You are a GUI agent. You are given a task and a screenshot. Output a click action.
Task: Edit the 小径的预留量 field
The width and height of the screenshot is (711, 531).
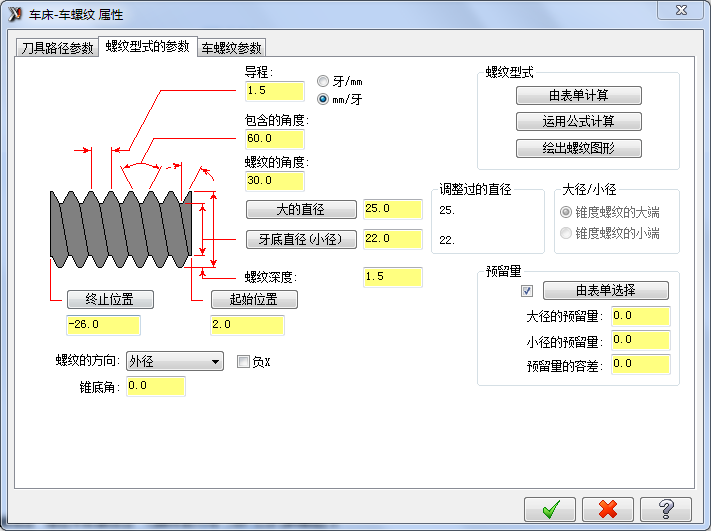[x=641, y=340]
